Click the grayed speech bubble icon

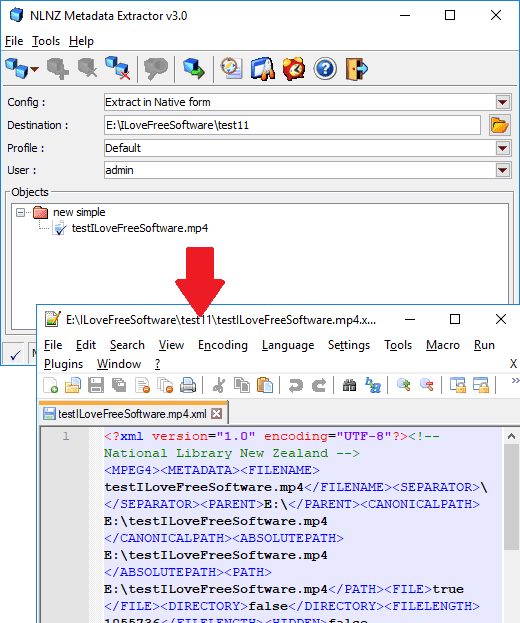(x=156, y=69)
